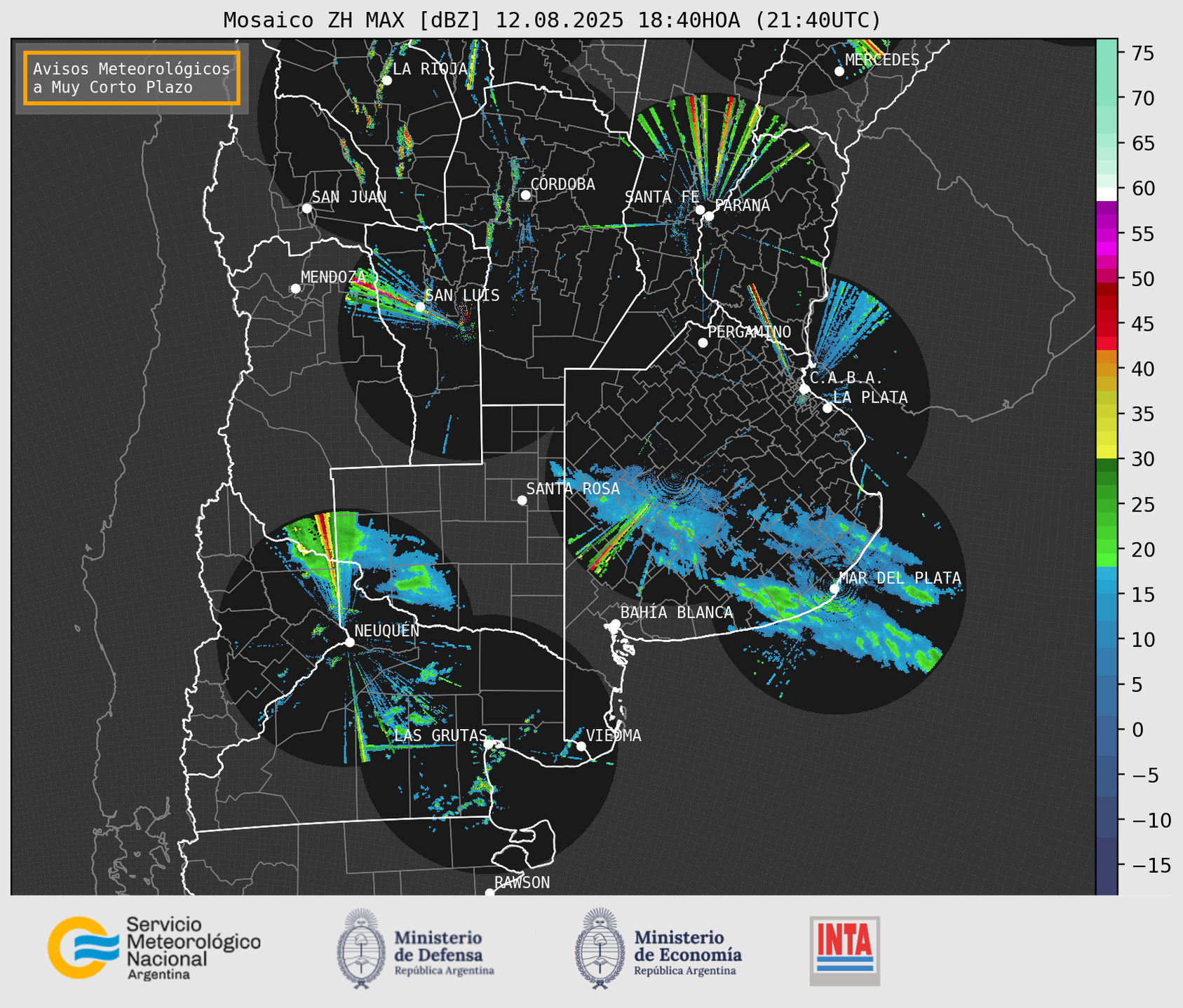
Task: Click the PERGAMINO label text
Action: pyautogui.click(x=749, y=332)
